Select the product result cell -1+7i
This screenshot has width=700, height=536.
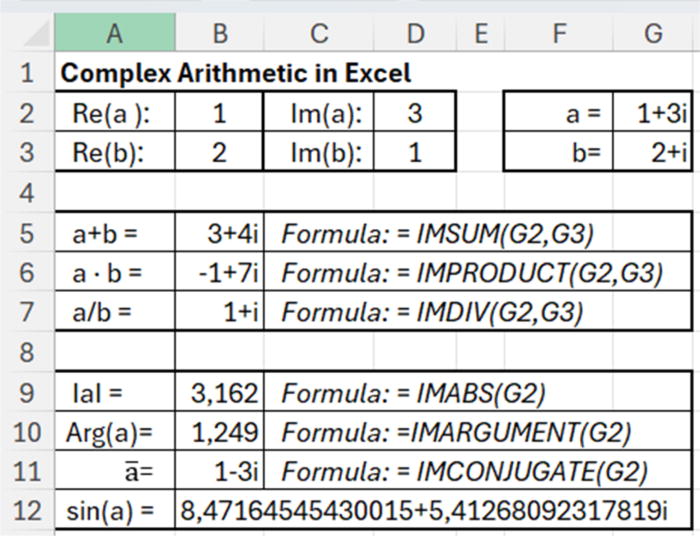pyautogui.click(x=219, y=272)
